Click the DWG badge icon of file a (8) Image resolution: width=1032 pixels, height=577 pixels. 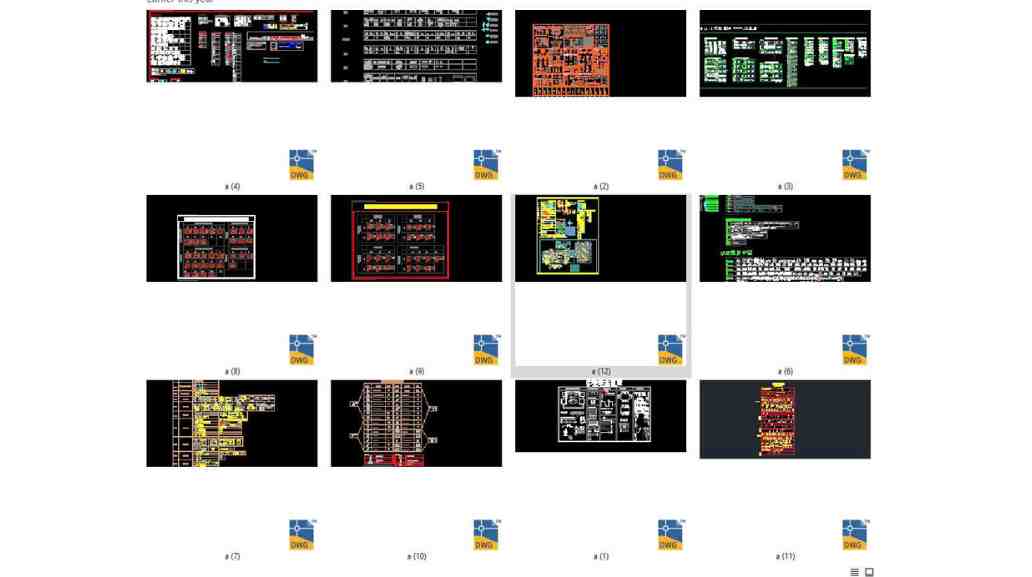(301, 350)
